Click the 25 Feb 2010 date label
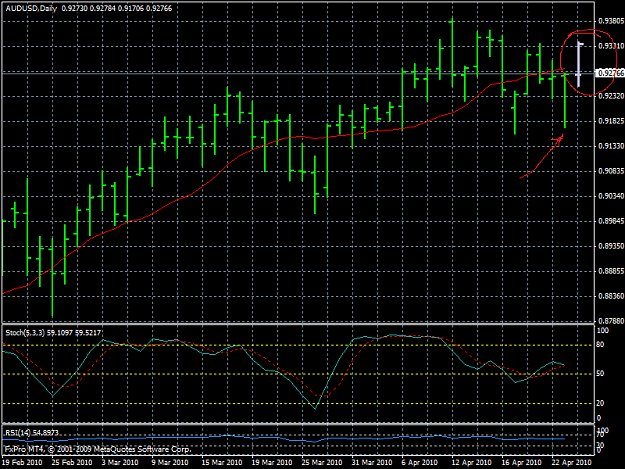 72,462
